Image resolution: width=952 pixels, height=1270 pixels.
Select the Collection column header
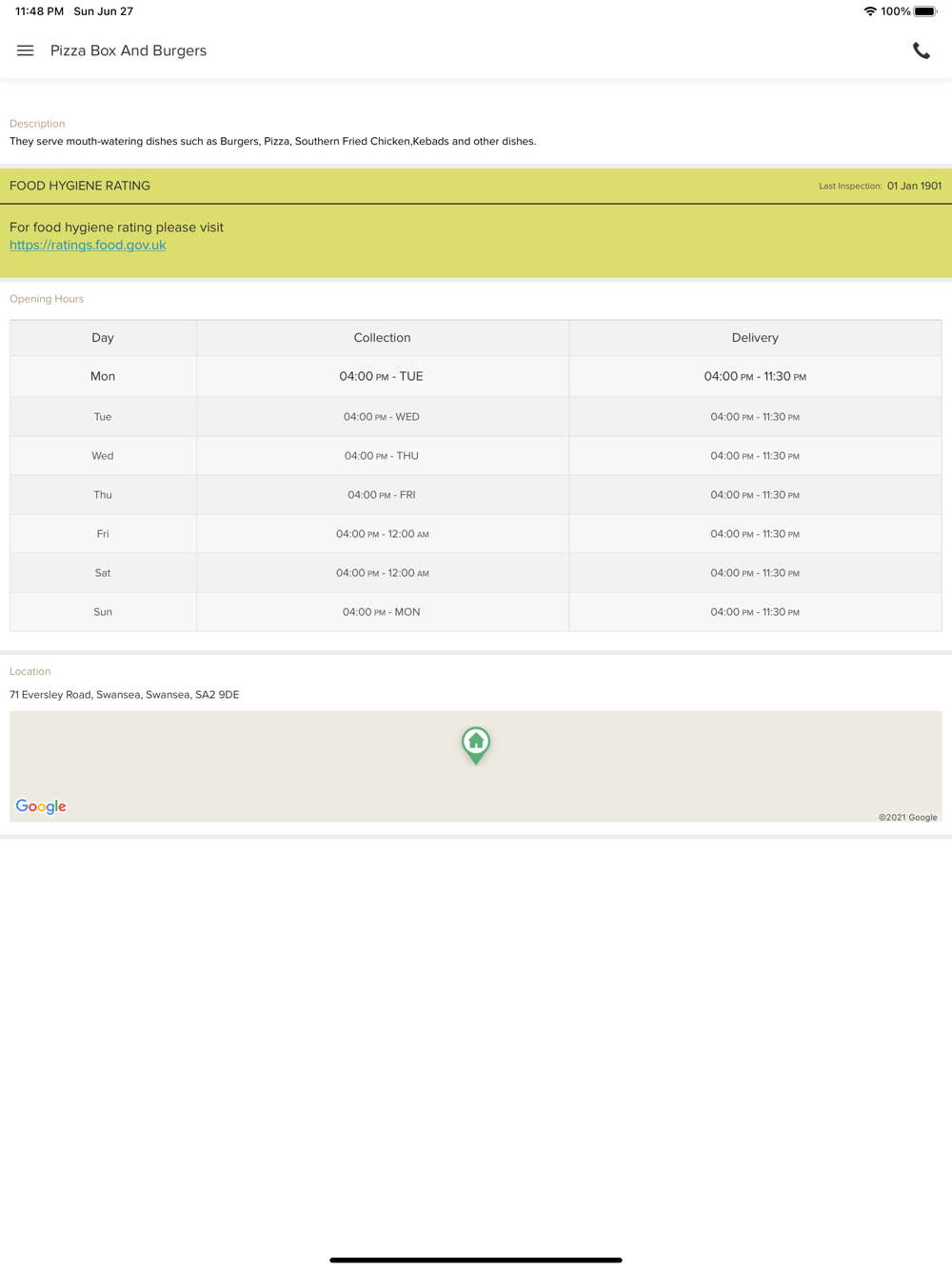click(383, 338)
